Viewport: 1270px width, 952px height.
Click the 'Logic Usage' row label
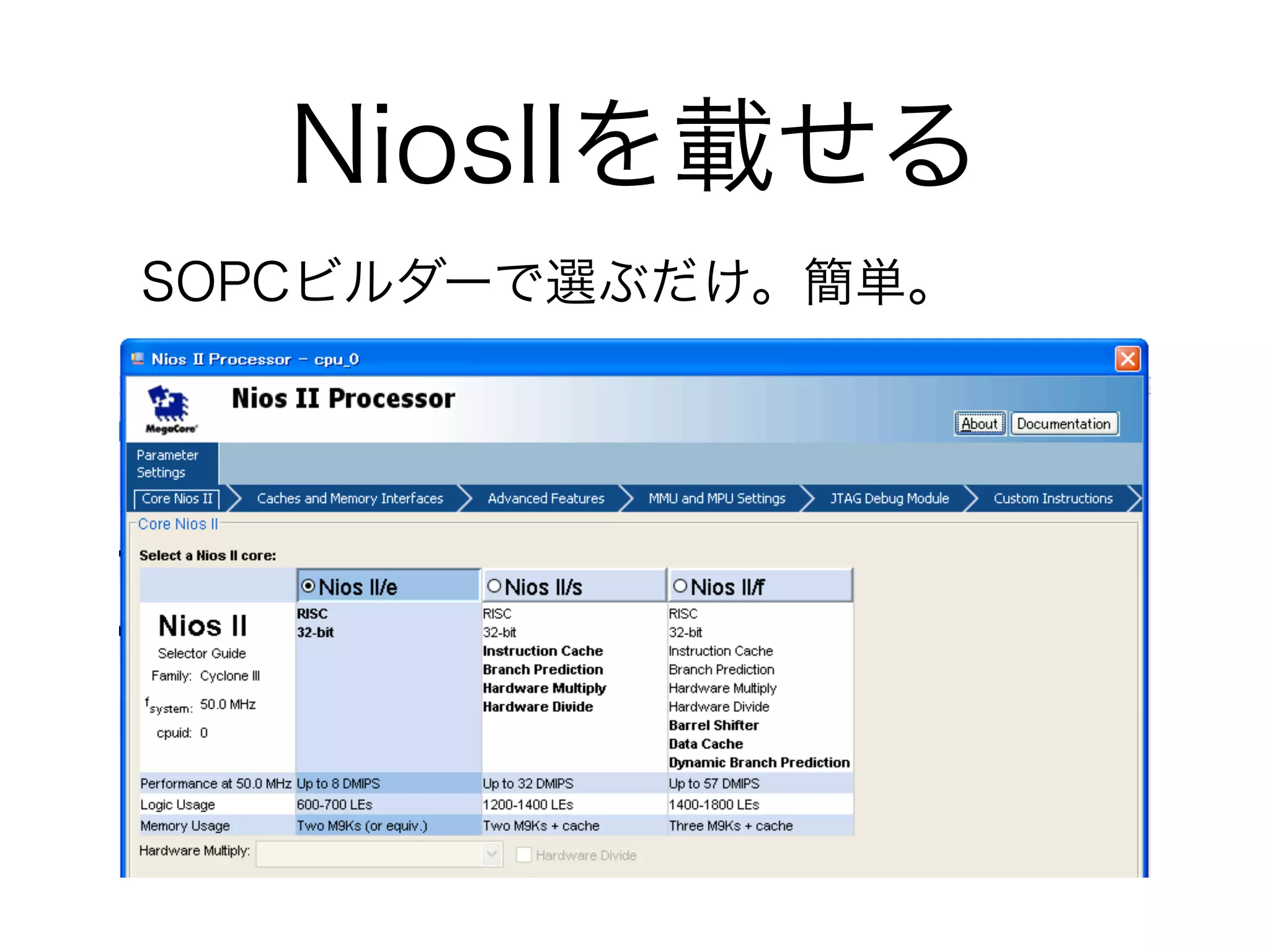pos(177,804)
